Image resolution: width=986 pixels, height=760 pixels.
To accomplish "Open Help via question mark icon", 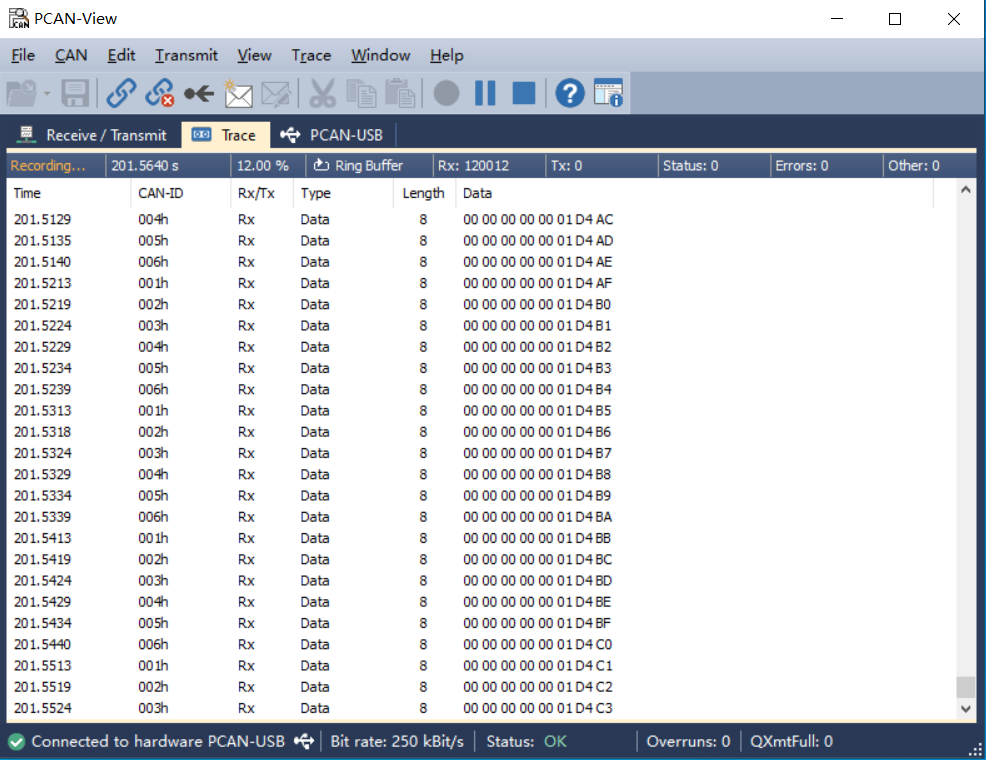I will pos(570,94).
